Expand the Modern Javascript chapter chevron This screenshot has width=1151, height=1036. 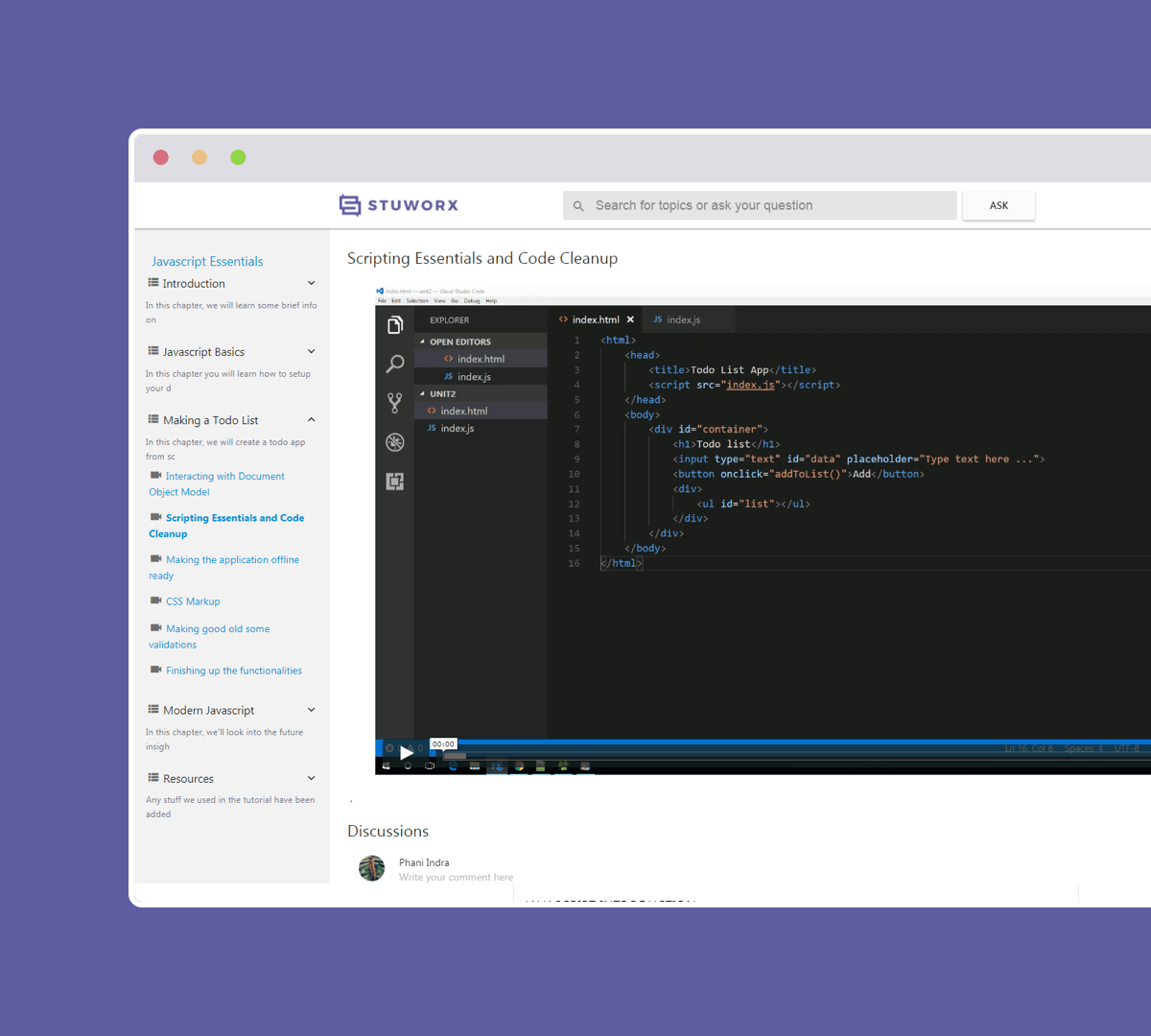pos(311,709)
